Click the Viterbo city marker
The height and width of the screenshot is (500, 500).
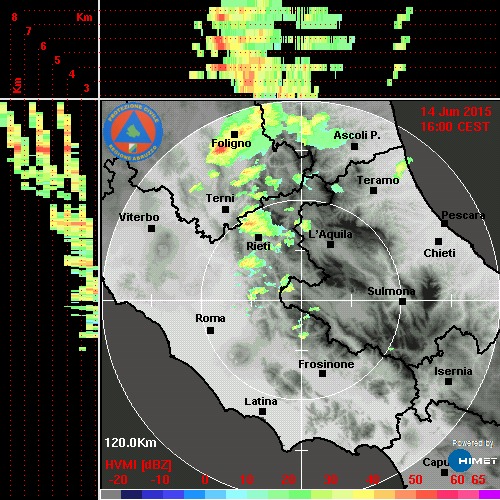[151, 229]
